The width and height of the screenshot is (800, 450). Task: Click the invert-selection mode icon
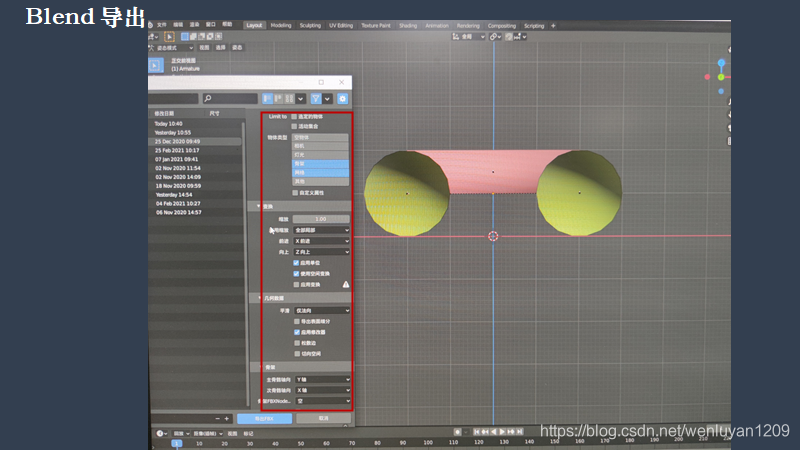(x=210, y=37)
